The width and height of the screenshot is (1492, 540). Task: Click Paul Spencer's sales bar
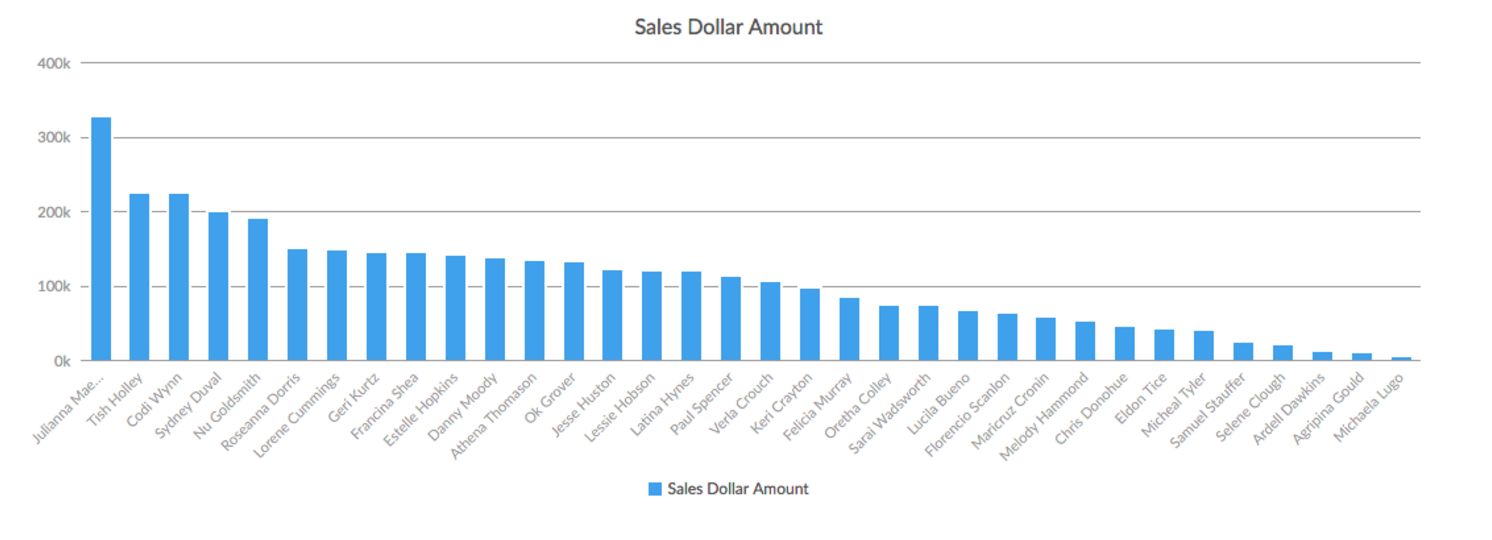(731, 318)
